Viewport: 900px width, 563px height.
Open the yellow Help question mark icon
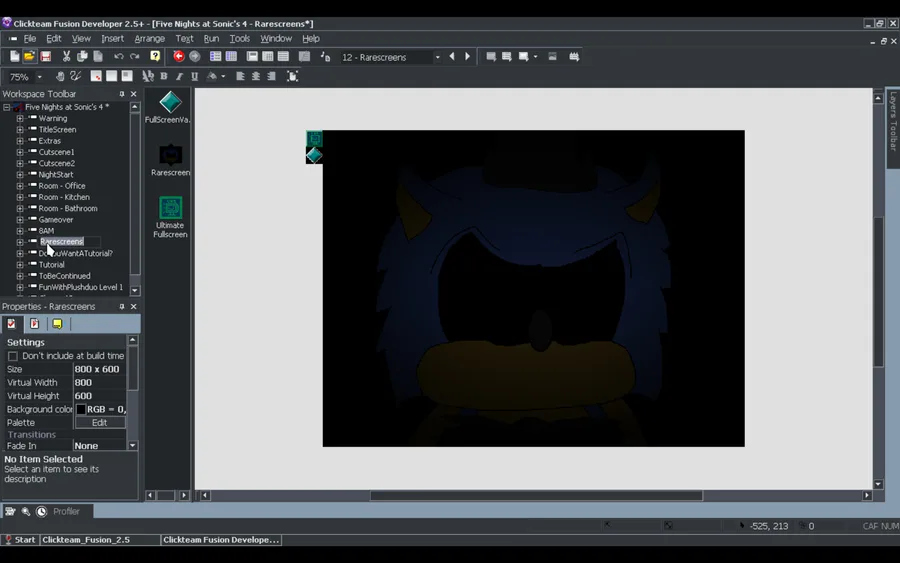pyautogui.click(x=155, y=56)
